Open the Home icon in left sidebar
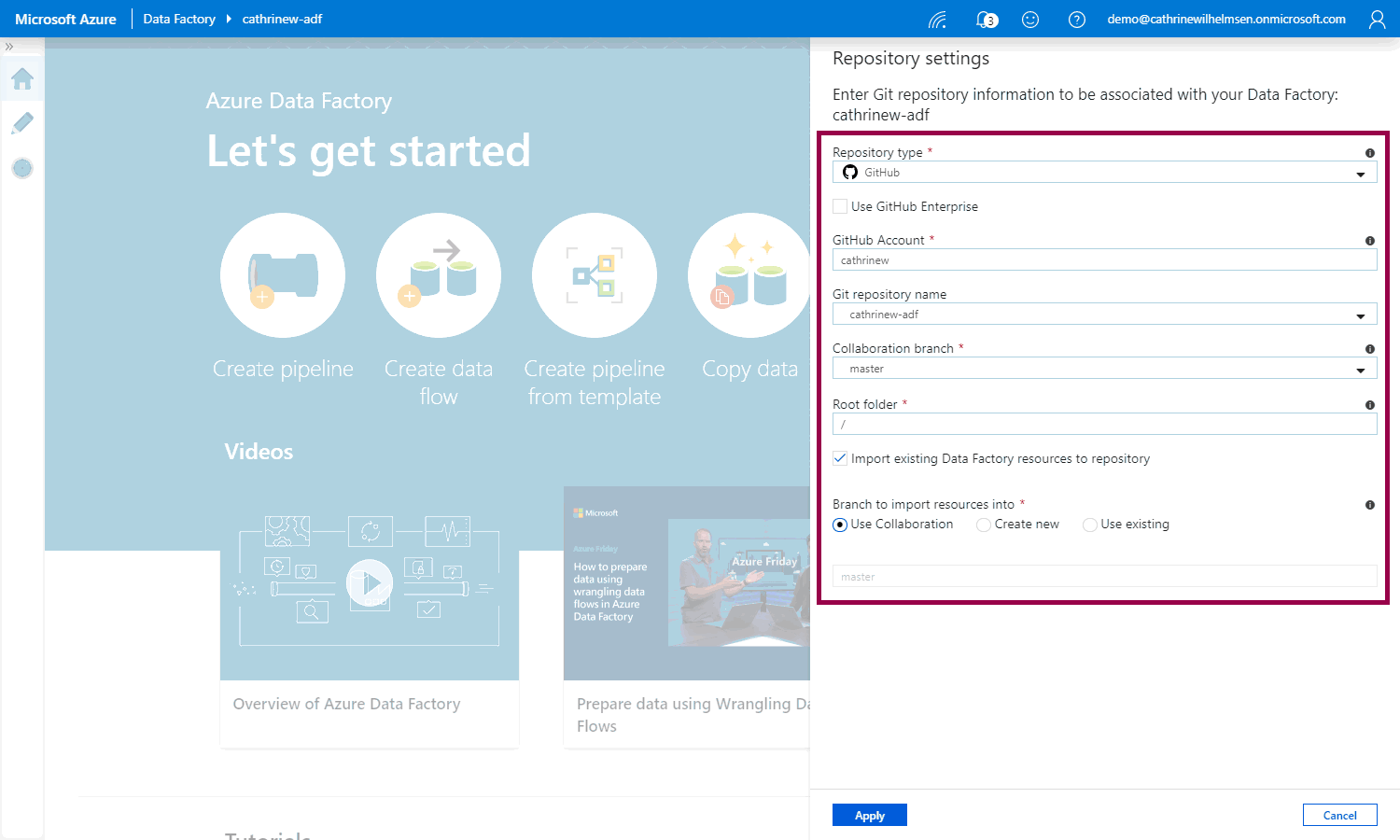This screenshot has width=1400, height=840. [x=22, y=79]
